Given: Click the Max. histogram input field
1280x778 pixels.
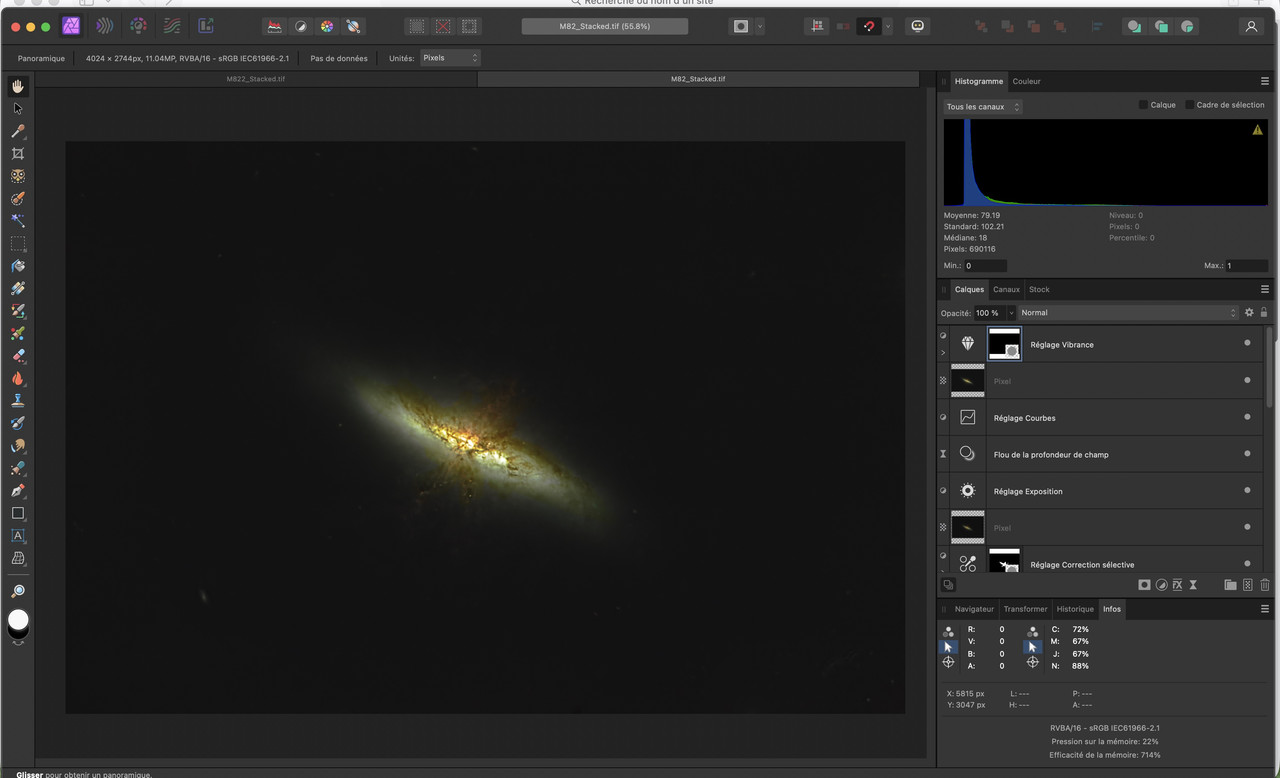Looking at the screenshot, I should point(1248,266).
